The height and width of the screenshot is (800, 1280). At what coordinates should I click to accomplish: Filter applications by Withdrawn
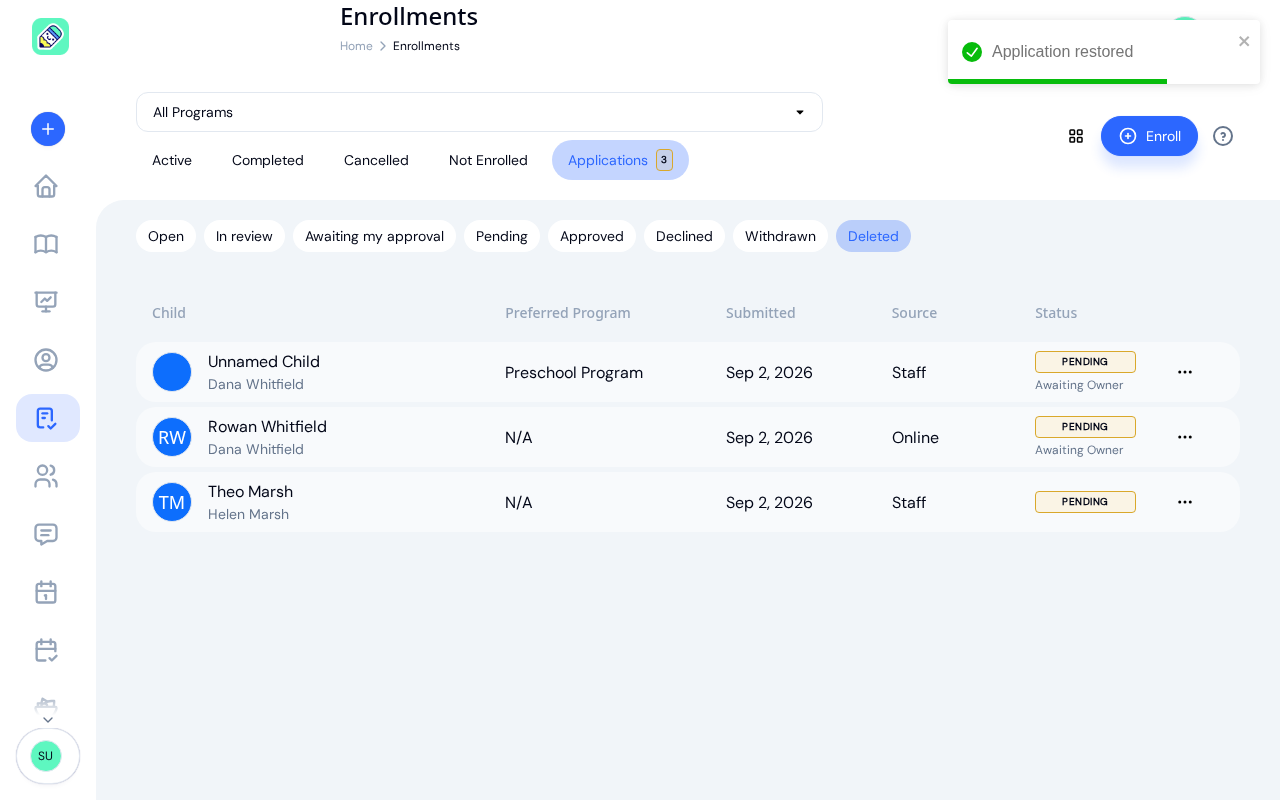(x=780, y=236)
